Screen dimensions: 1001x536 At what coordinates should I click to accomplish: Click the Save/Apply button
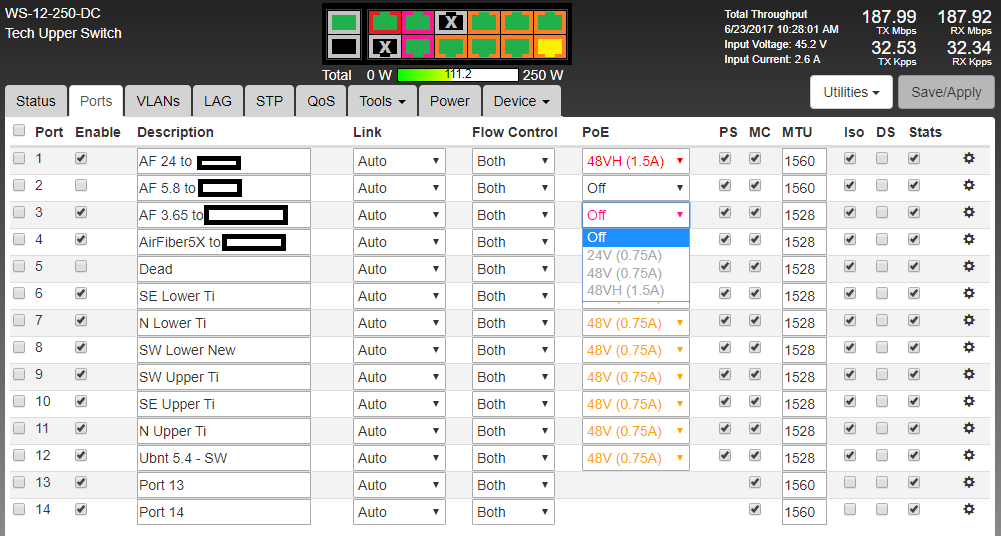pos(946,92)
